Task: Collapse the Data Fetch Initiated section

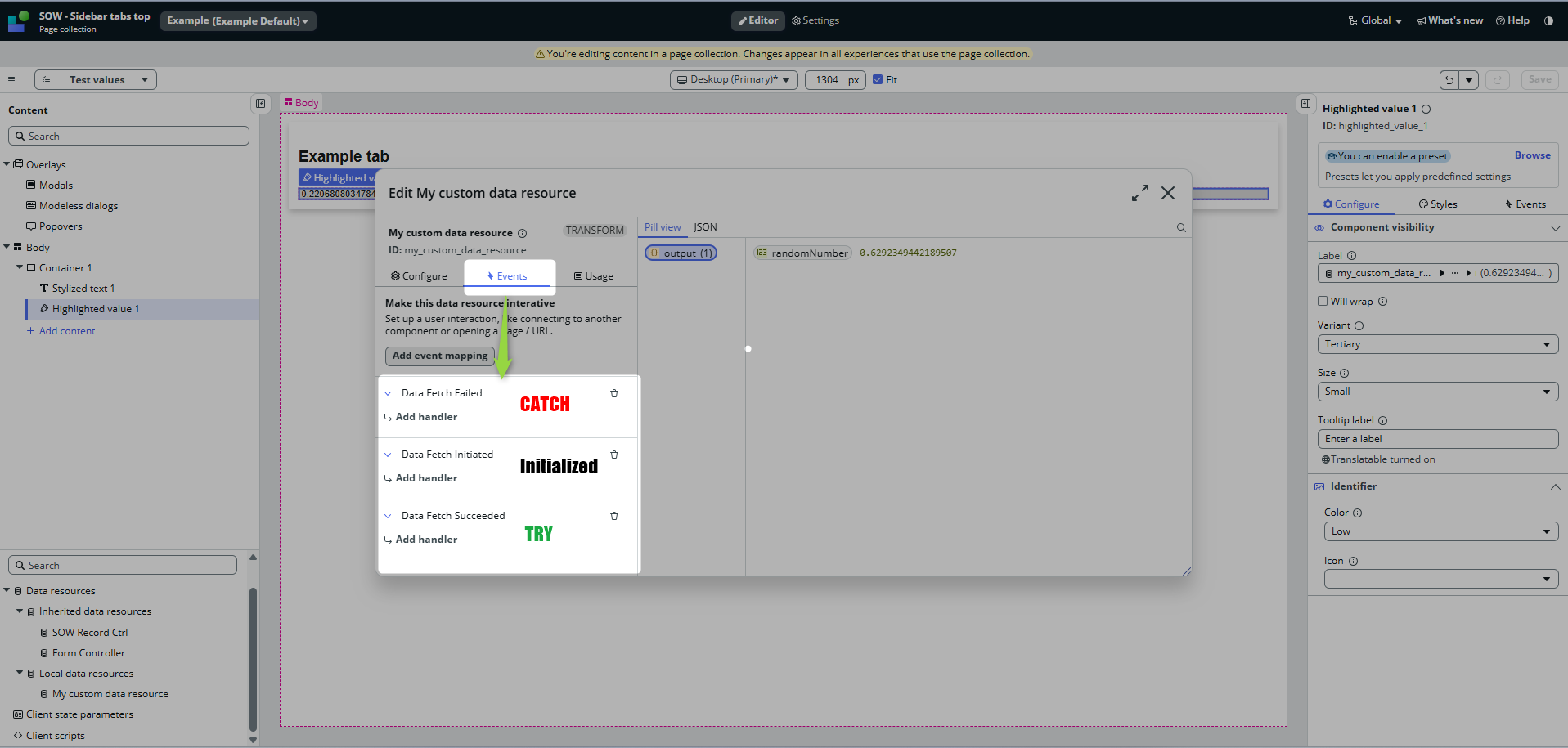Action: 388,455
